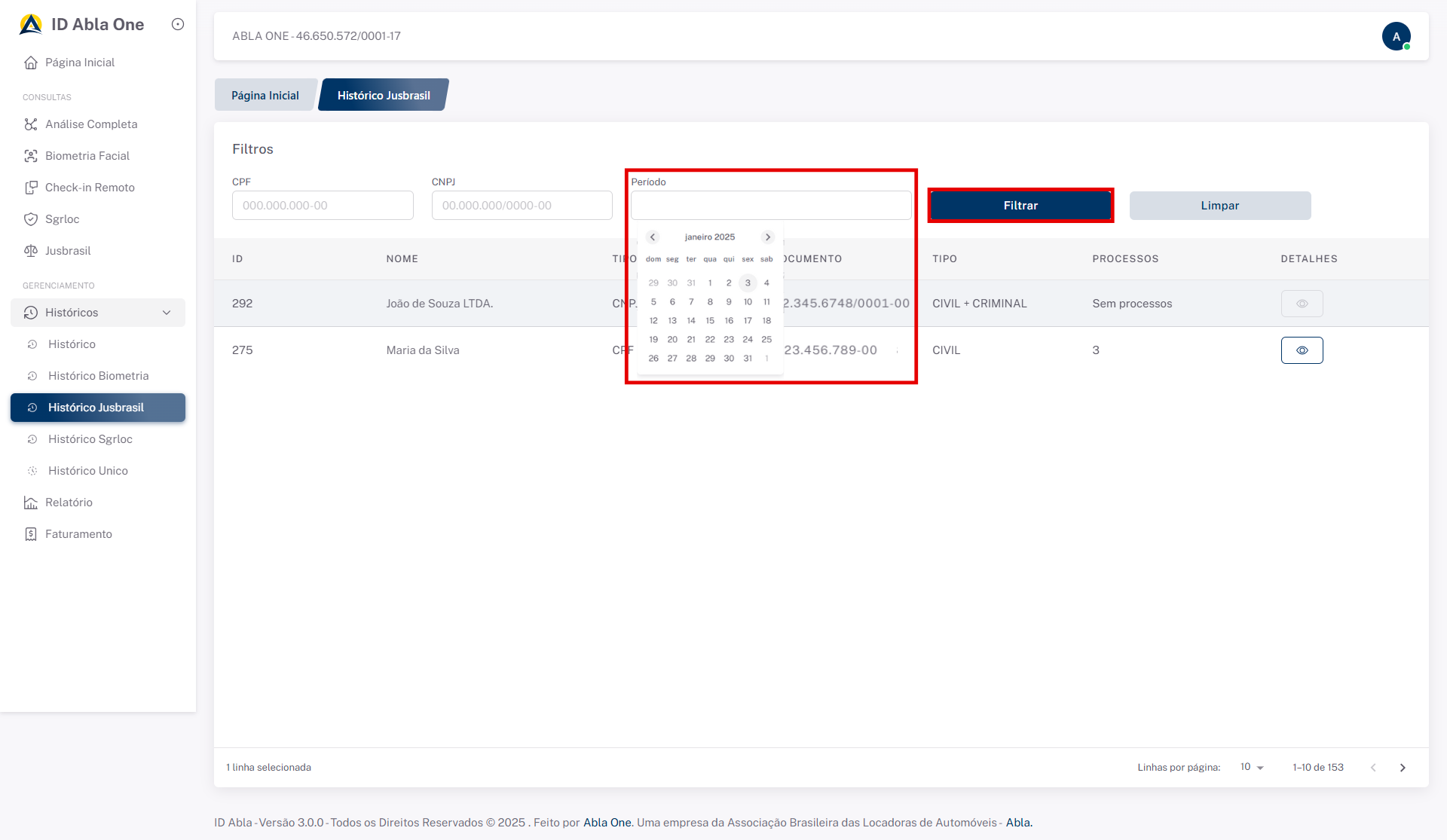View details eye for Maria da Silva
This screenshot has width=1447, height=840.
(1302, 350)
